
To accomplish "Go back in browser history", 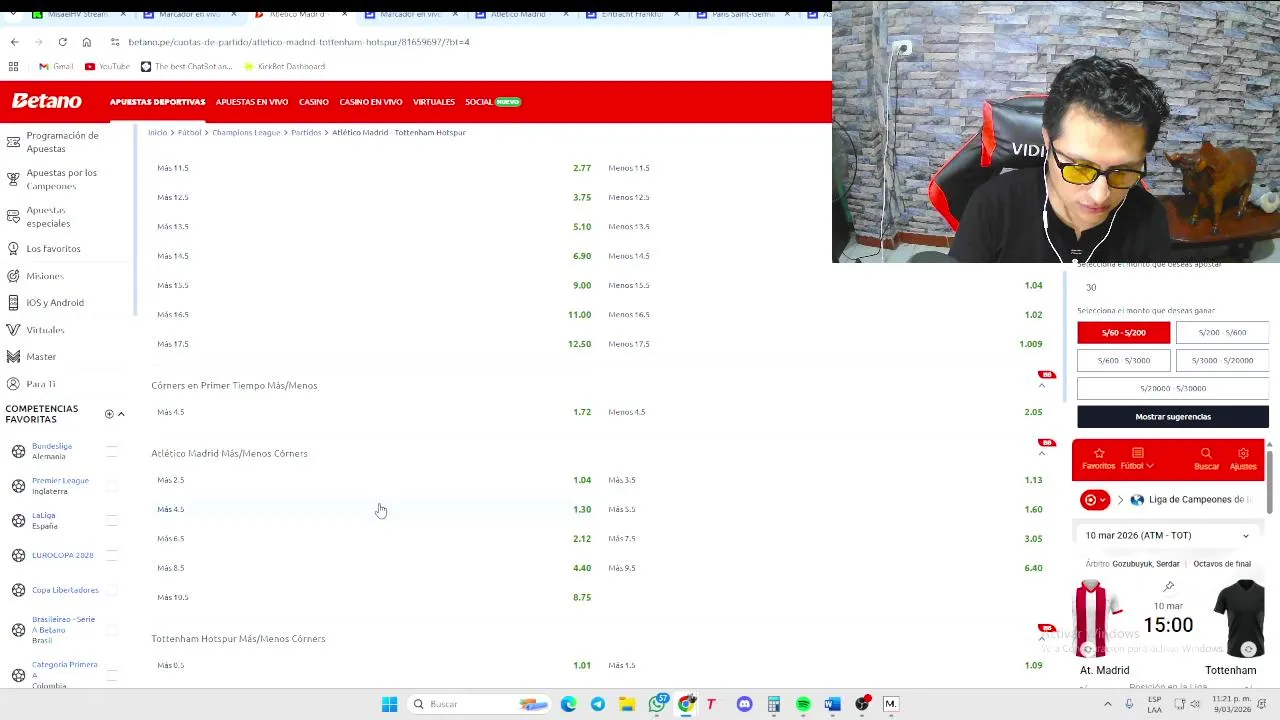I will (x=14, y=42).
